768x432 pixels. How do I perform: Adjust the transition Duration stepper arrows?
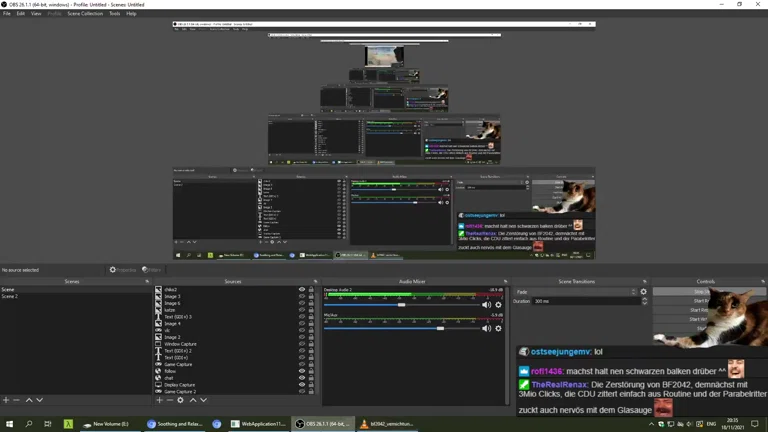[x=644, y=301]
